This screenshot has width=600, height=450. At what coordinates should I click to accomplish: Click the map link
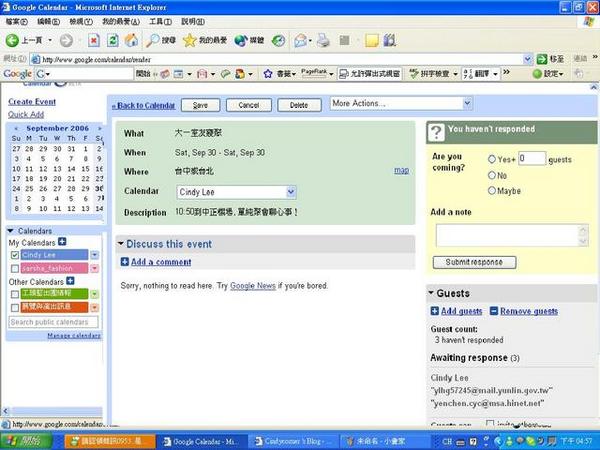coord(401,170)
